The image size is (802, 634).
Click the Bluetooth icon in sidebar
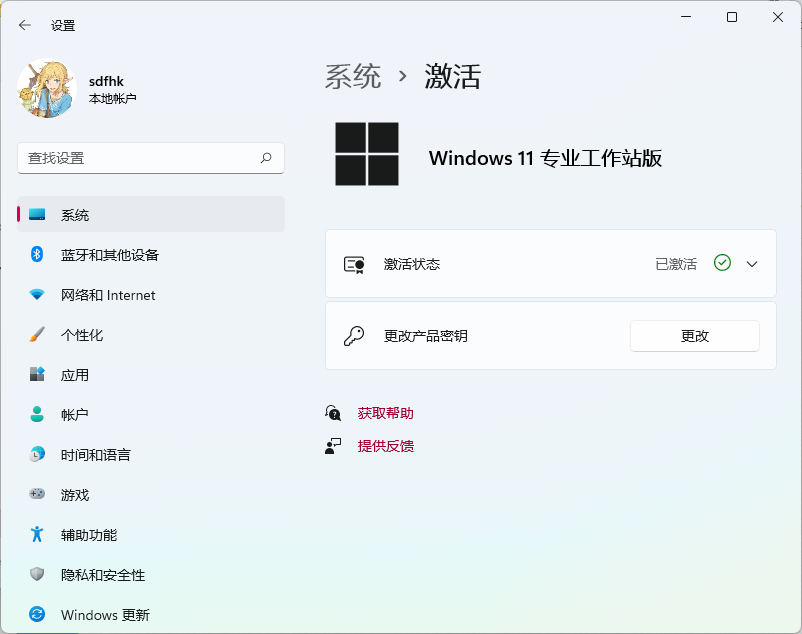(37, 254)
